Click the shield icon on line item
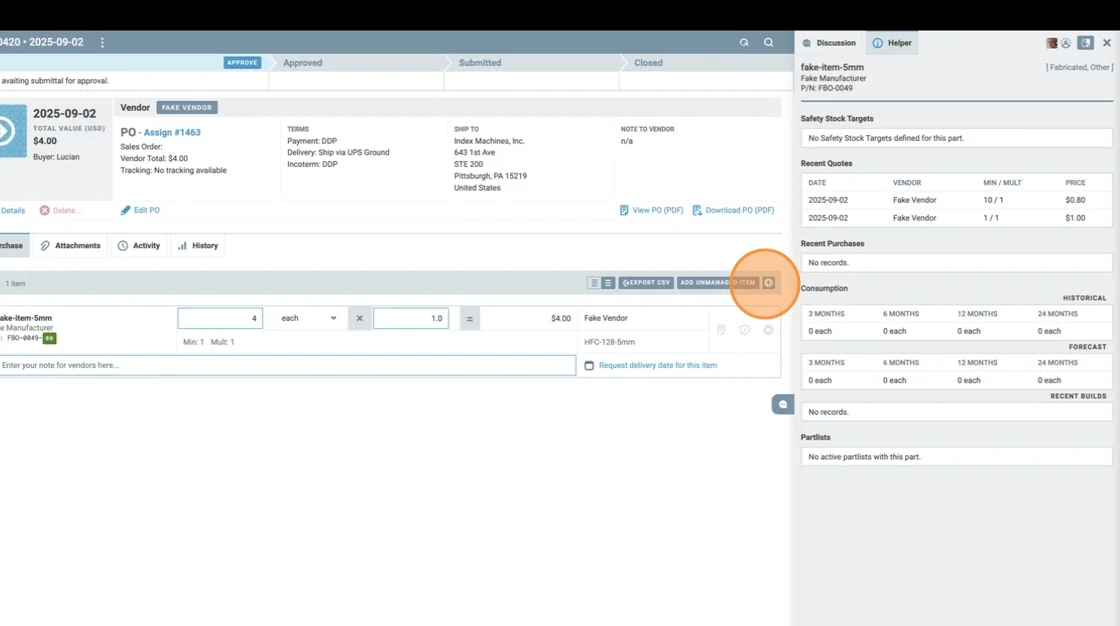The width and height of the screenshot is (1120, 626). (x=744, y=330)
